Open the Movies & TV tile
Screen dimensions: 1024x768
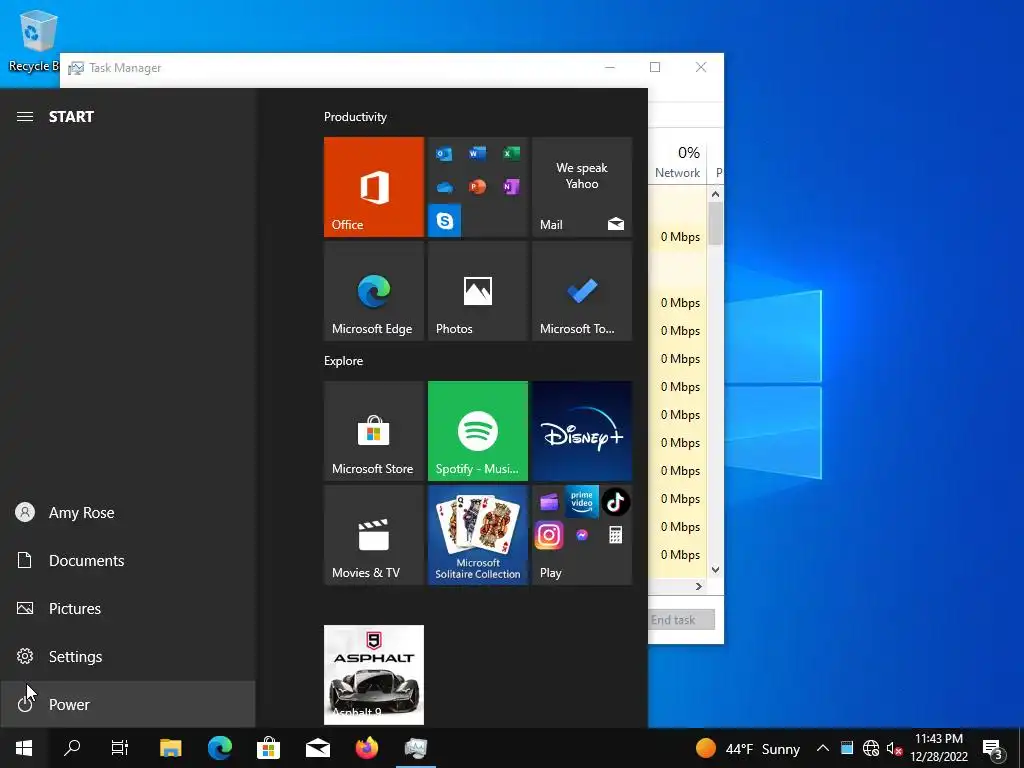pos(374,535)
